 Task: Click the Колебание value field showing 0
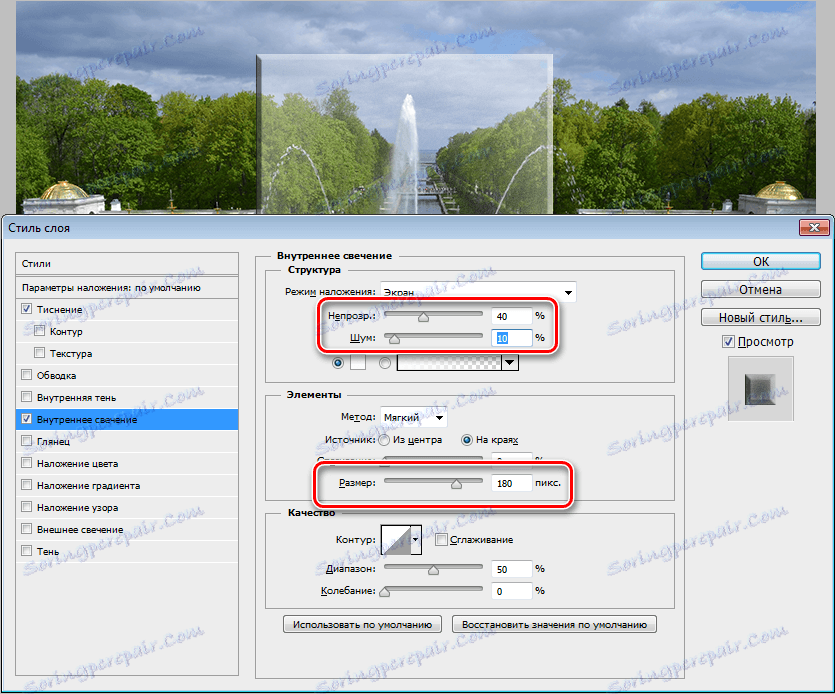511,591
